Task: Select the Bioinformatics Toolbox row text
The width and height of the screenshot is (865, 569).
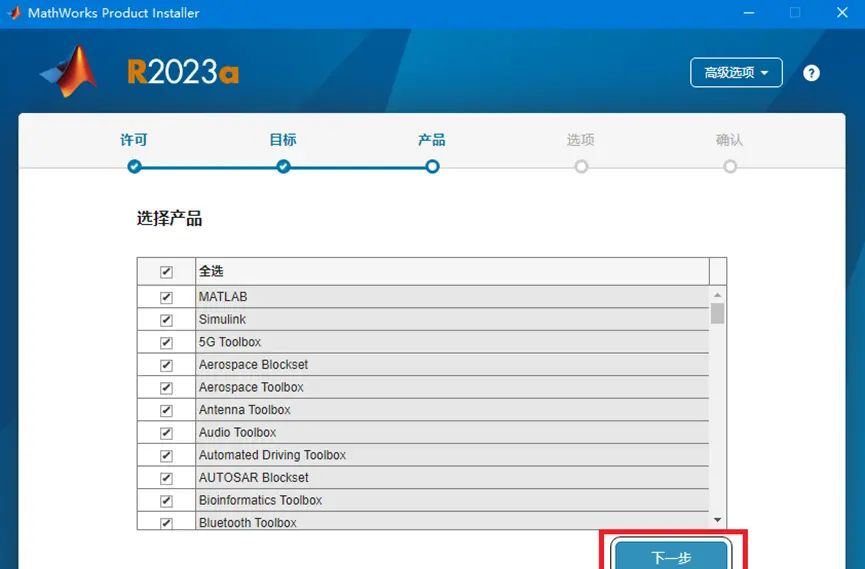Action: click(260, 501)
